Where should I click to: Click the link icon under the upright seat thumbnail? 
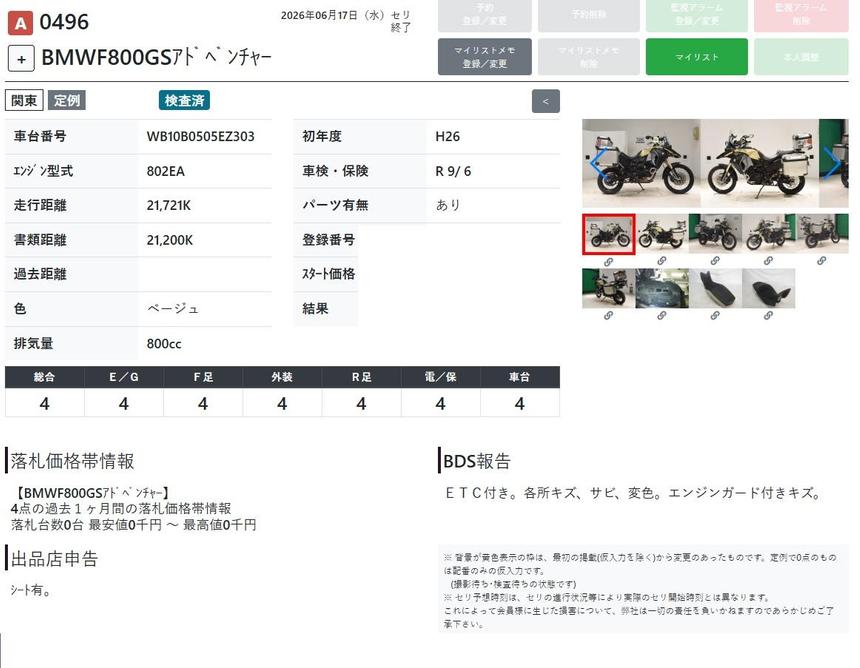point(715,316)
